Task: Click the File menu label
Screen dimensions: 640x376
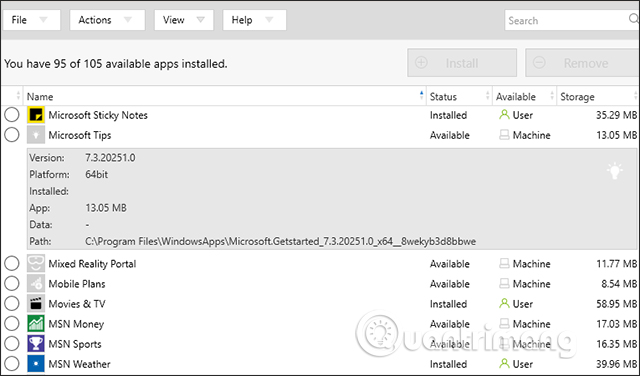Action: [19, 20]
